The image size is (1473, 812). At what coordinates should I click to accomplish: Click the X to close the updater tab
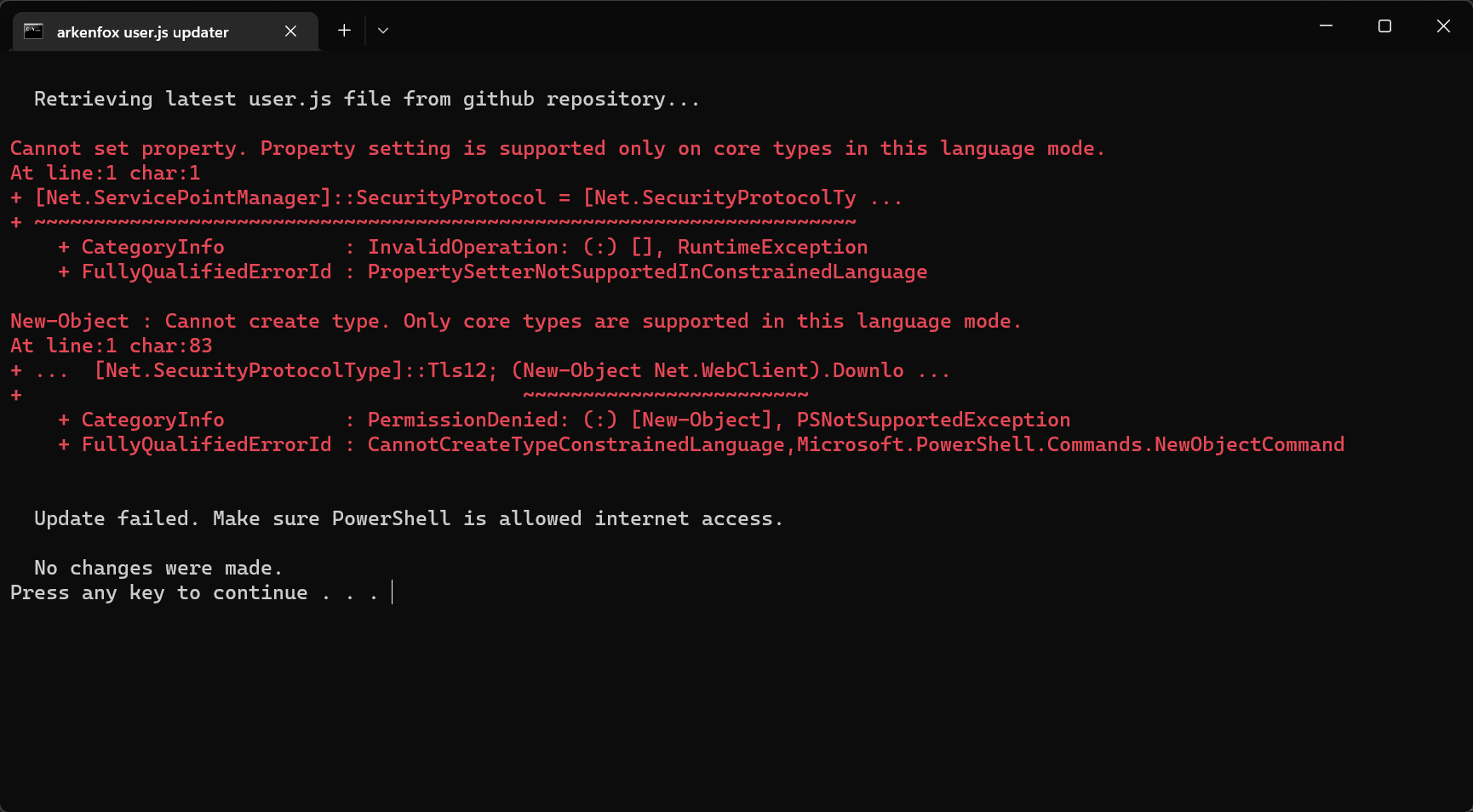click(289, 31)
